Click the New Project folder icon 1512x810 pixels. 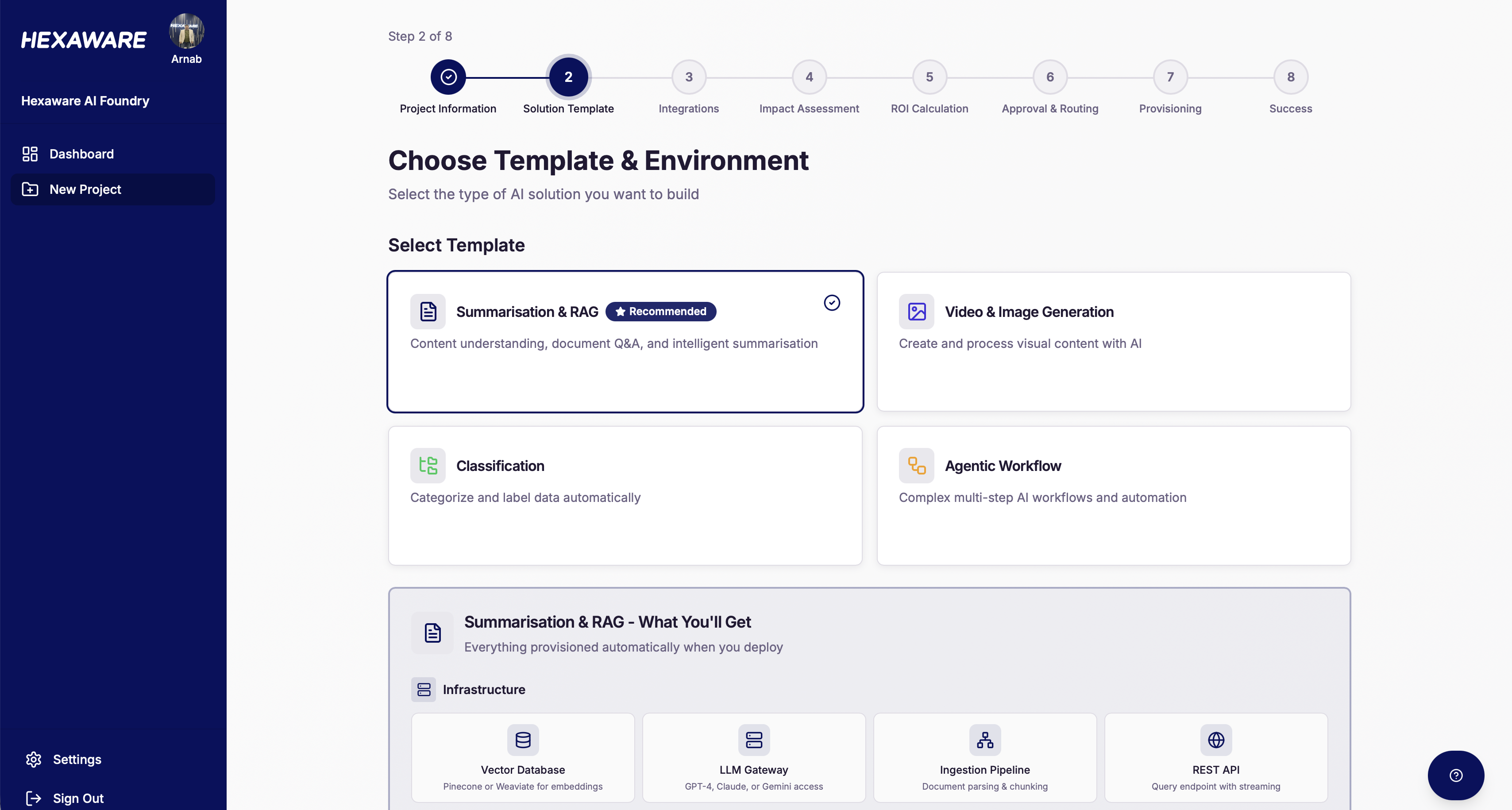pyautogui.click(x=31, y=189)
